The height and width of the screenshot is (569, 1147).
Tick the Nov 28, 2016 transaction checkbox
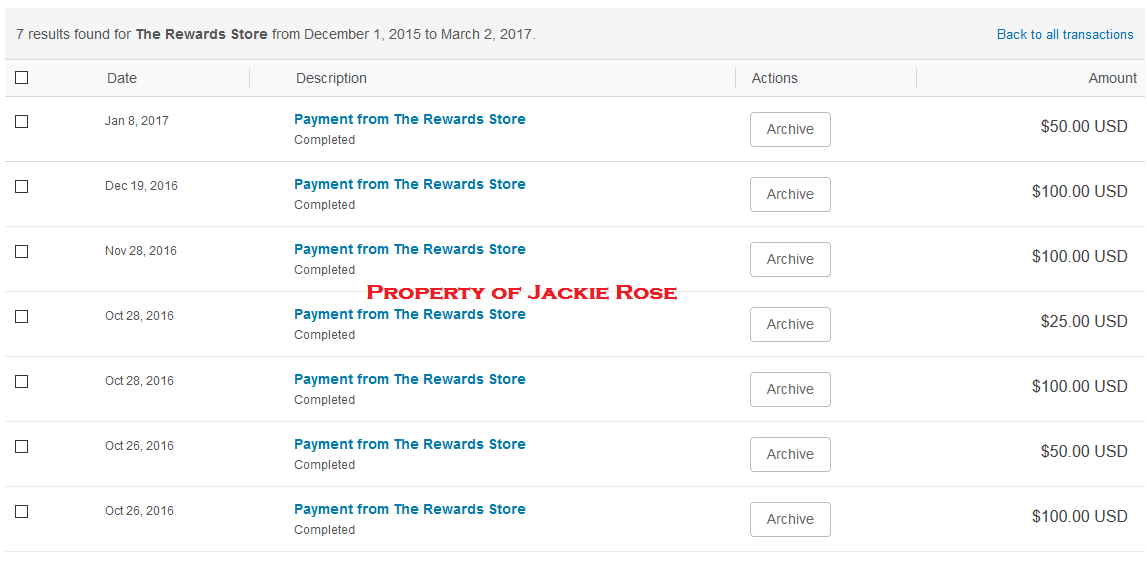click(x=22, y=252)
